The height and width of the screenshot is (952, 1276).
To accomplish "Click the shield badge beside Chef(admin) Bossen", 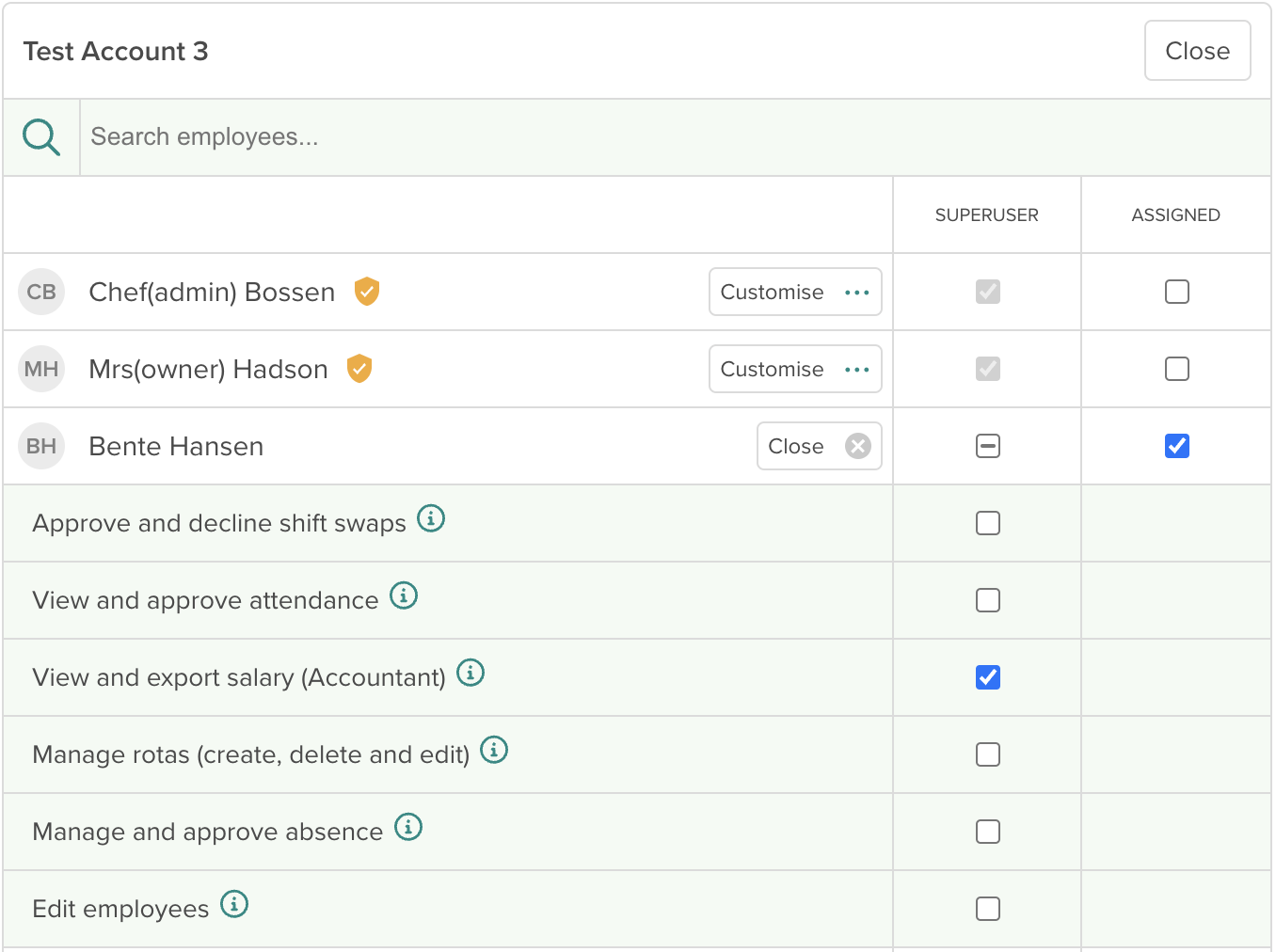I will (367, 292).
